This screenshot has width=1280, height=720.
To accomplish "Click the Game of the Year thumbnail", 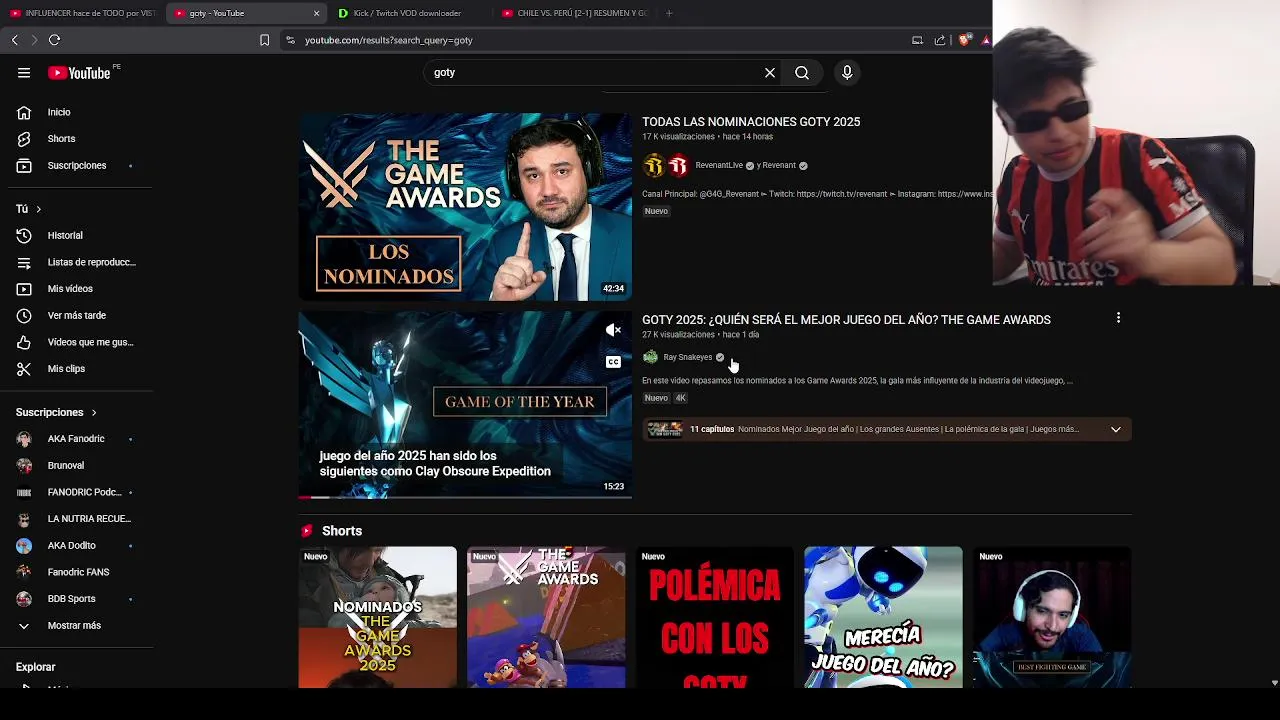I will (x=465, y=404).
